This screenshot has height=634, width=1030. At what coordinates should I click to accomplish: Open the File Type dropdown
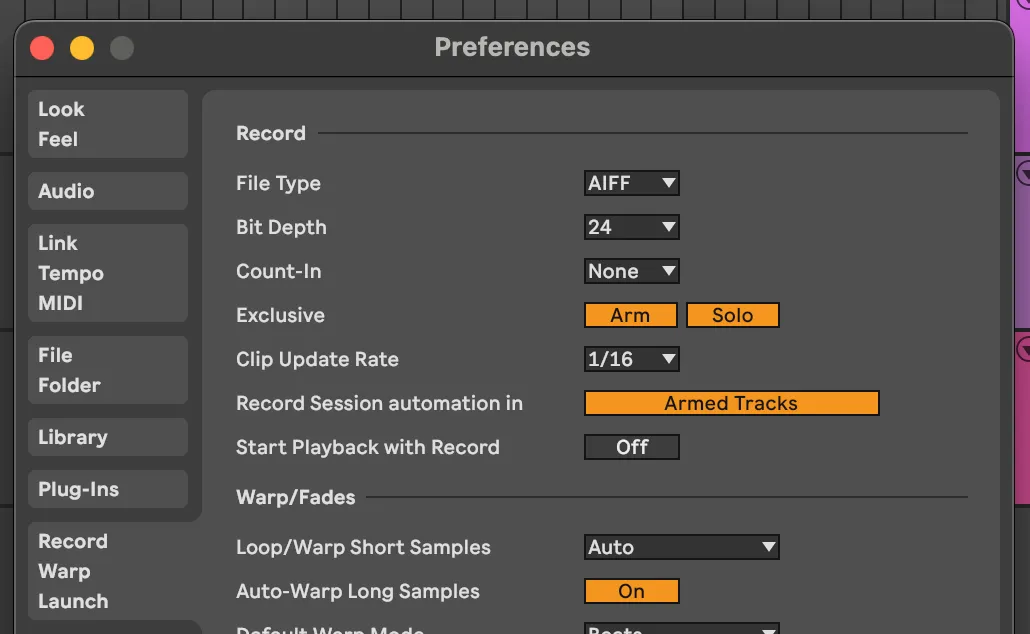pos(631,183)
